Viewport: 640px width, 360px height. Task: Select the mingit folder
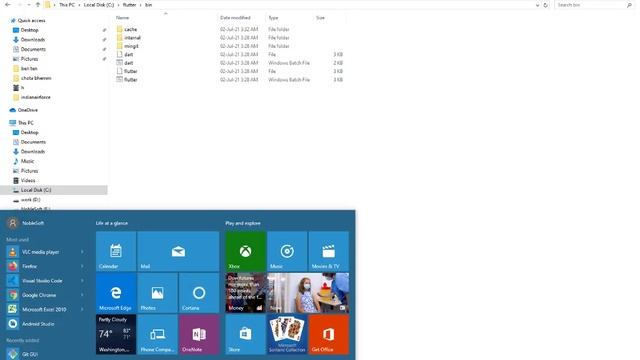coord(131,46)
